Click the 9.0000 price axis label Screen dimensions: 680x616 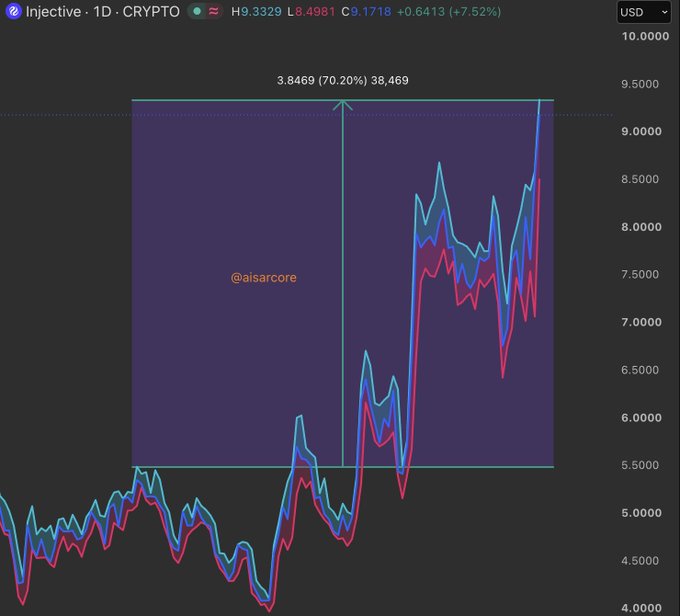coord(641,131)
